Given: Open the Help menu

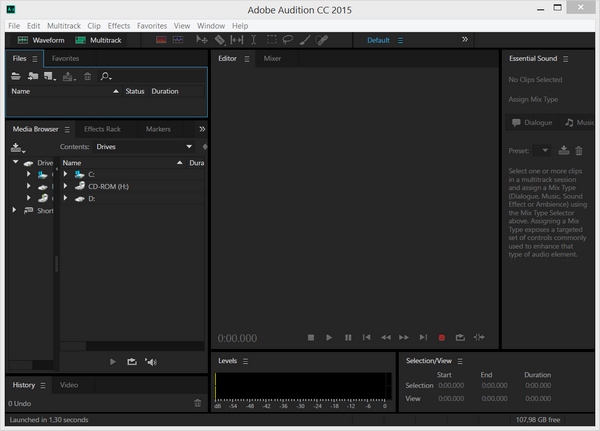Looking at the screenshot, I should (240, 26).
